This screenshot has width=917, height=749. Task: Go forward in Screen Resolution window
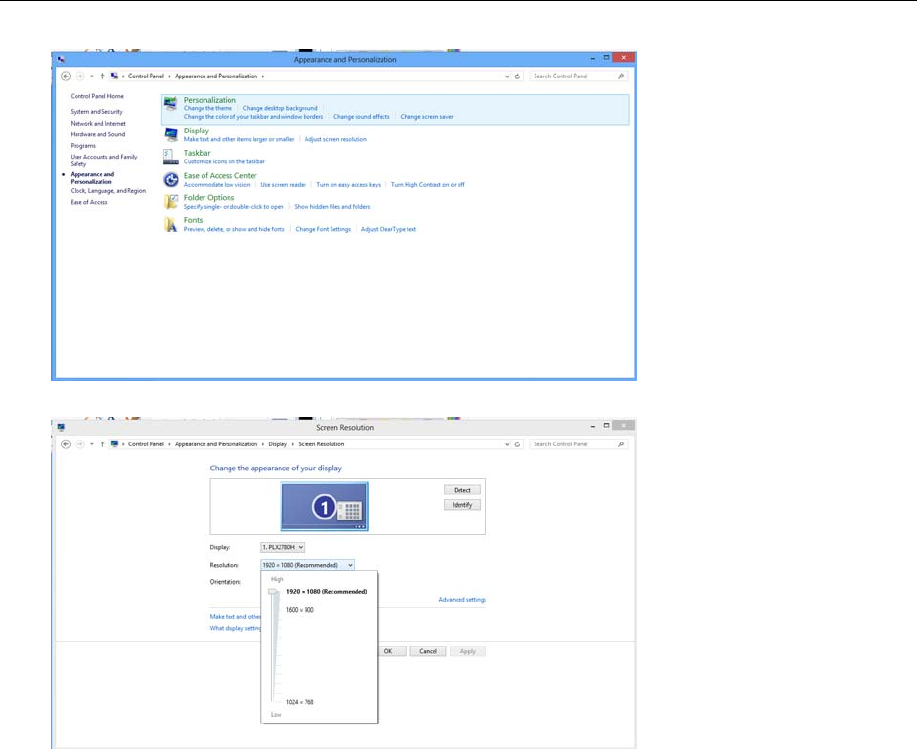coord(80,444)
